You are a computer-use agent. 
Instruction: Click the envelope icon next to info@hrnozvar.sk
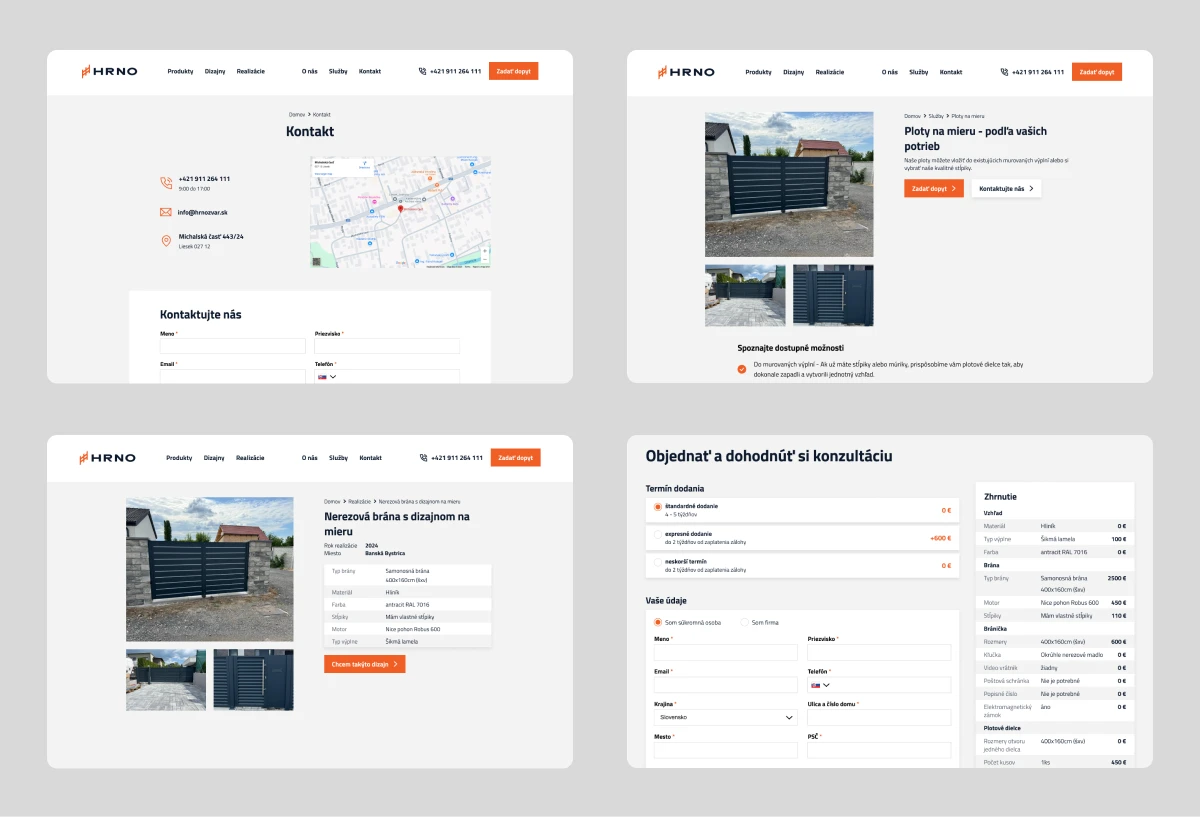166,212
